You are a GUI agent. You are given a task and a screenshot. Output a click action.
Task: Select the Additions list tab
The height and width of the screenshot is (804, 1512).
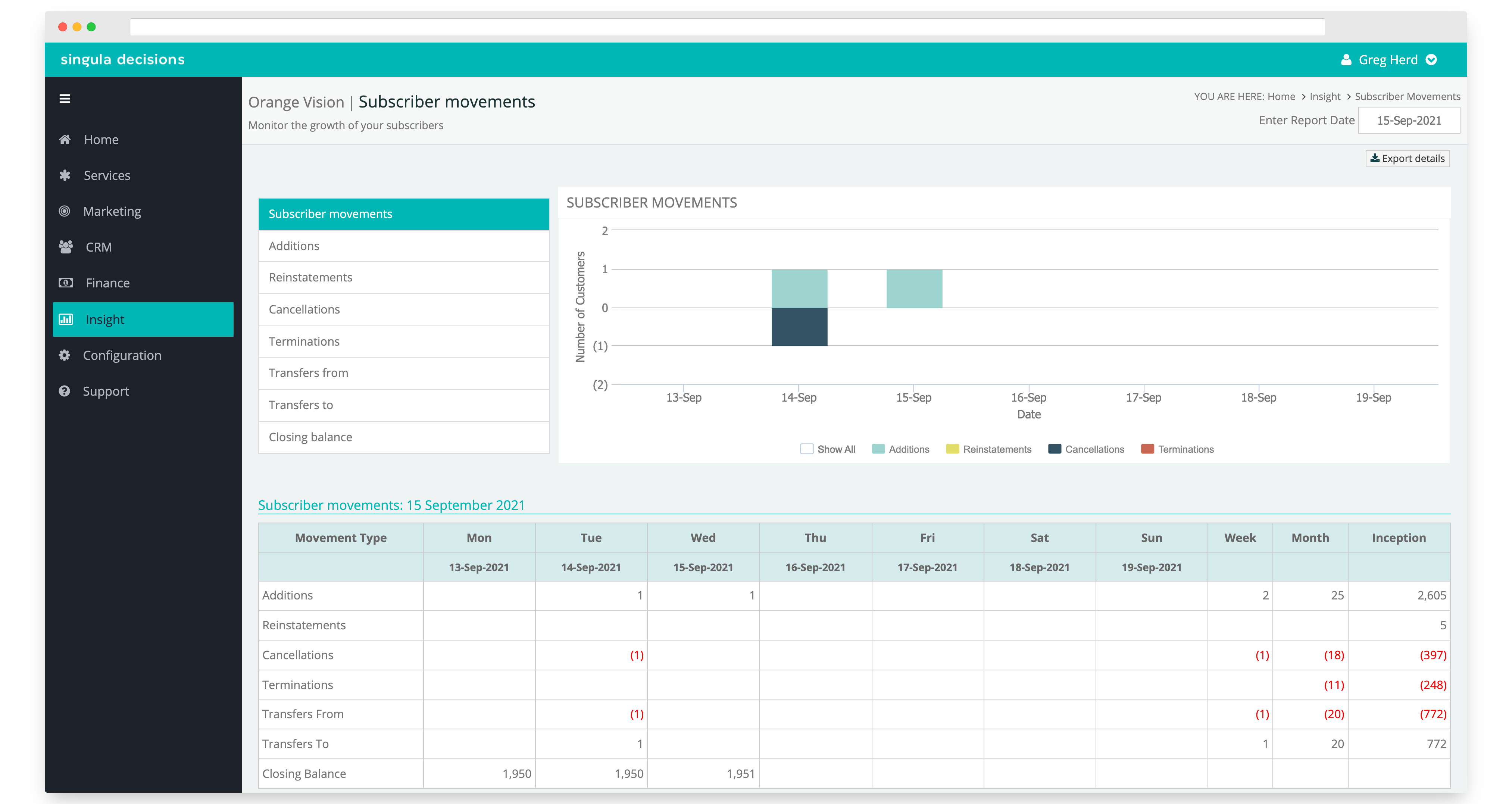coord(404,246)
